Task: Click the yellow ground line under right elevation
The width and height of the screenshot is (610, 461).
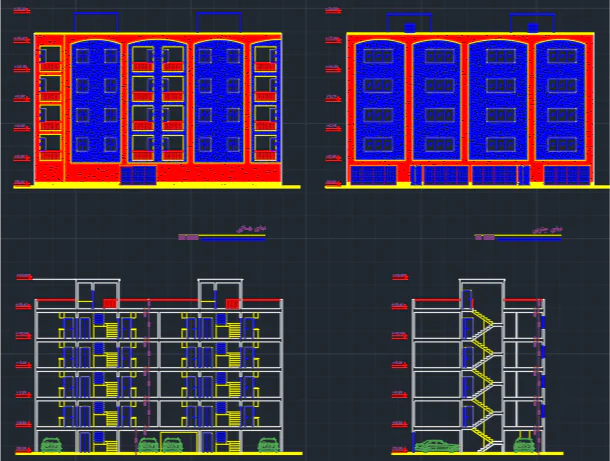Action: click(x=465, y=186)
